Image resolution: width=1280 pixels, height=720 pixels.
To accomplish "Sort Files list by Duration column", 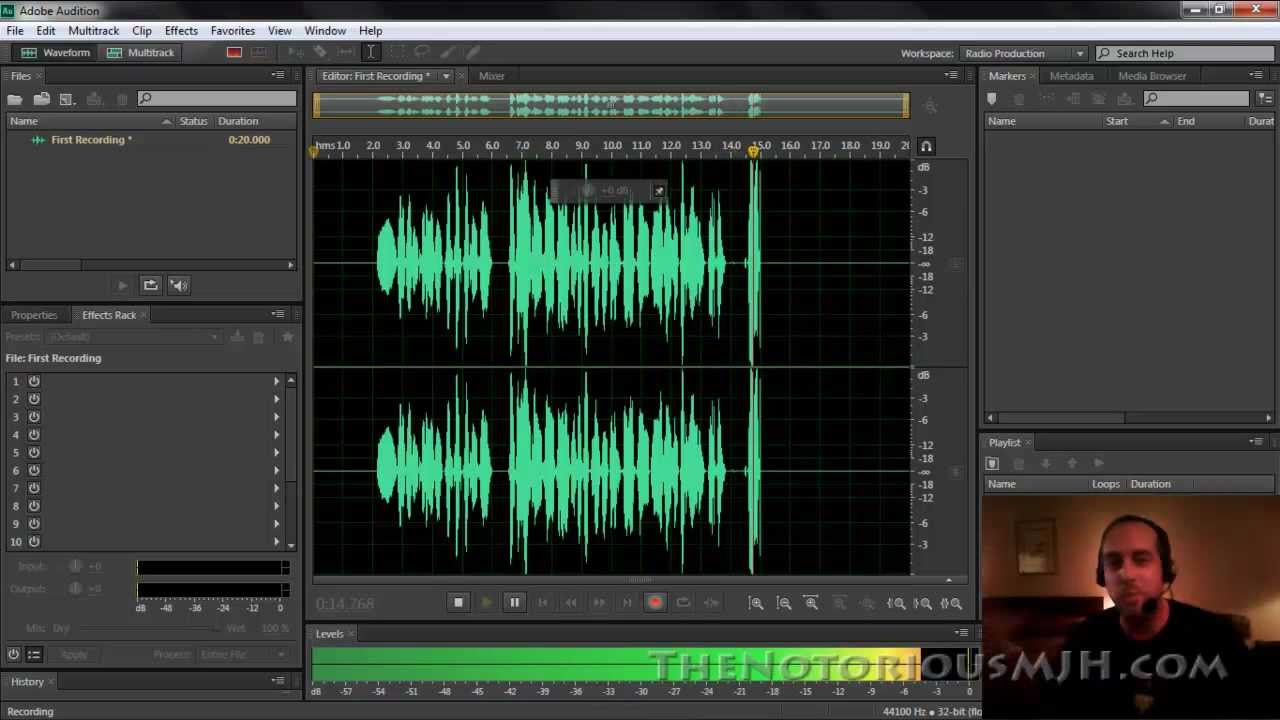I will point(238,121).
